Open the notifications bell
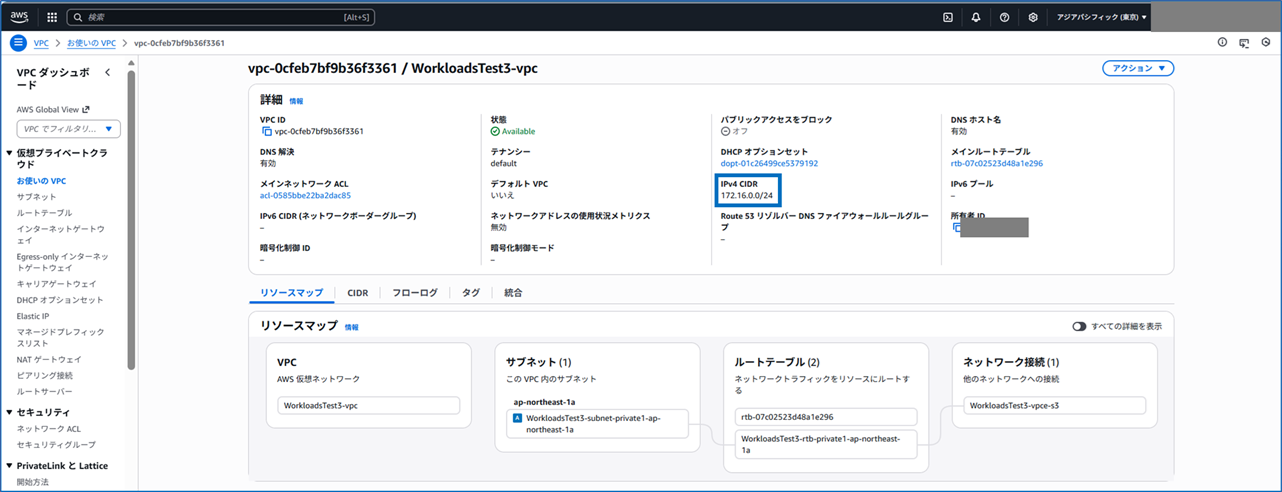The image size is (1282, 492). (x=976, y=17)
